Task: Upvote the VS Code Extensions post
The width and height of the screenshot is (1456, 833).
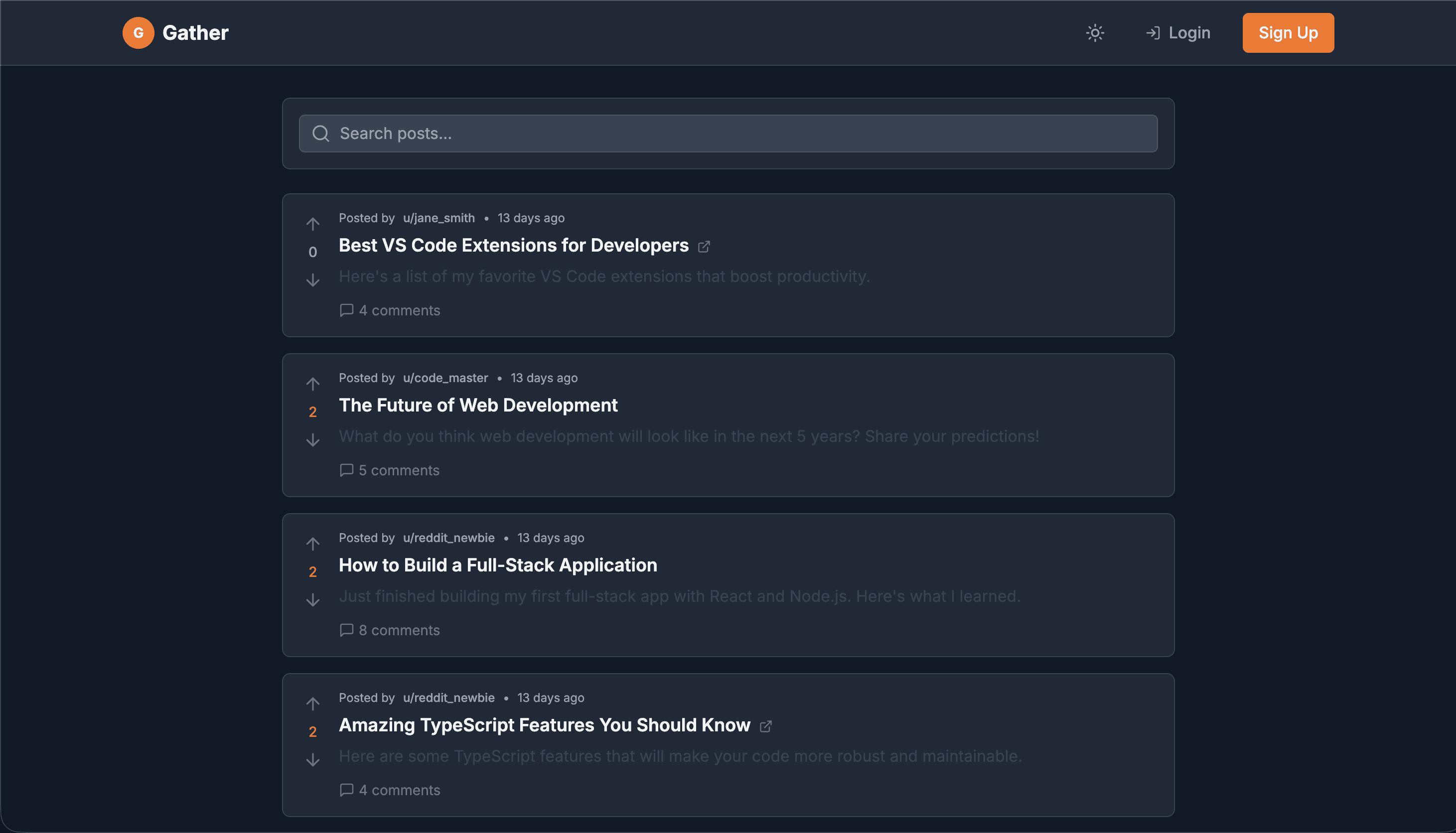Action: tap(312, 224)
